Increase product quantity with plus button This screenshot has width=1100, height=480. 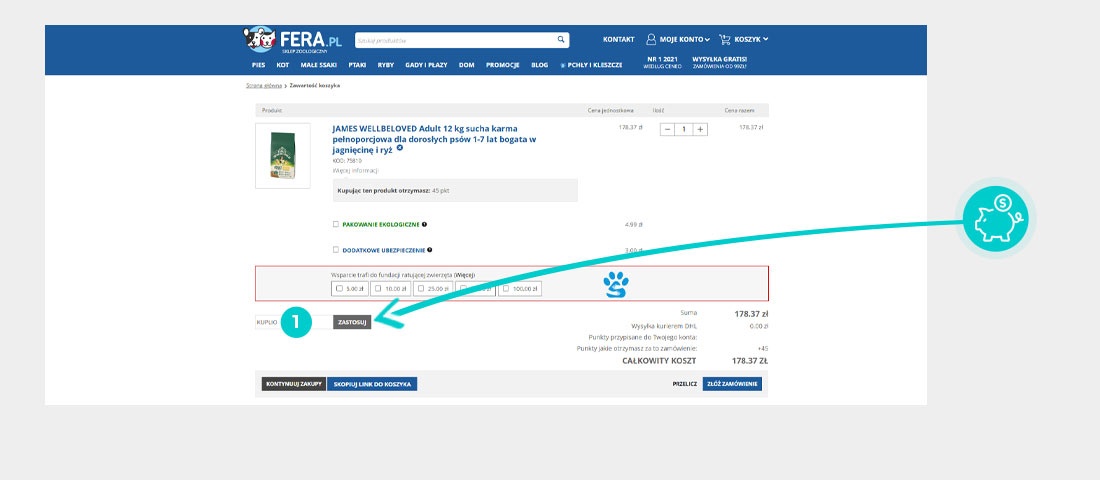(x=700, y=129)
